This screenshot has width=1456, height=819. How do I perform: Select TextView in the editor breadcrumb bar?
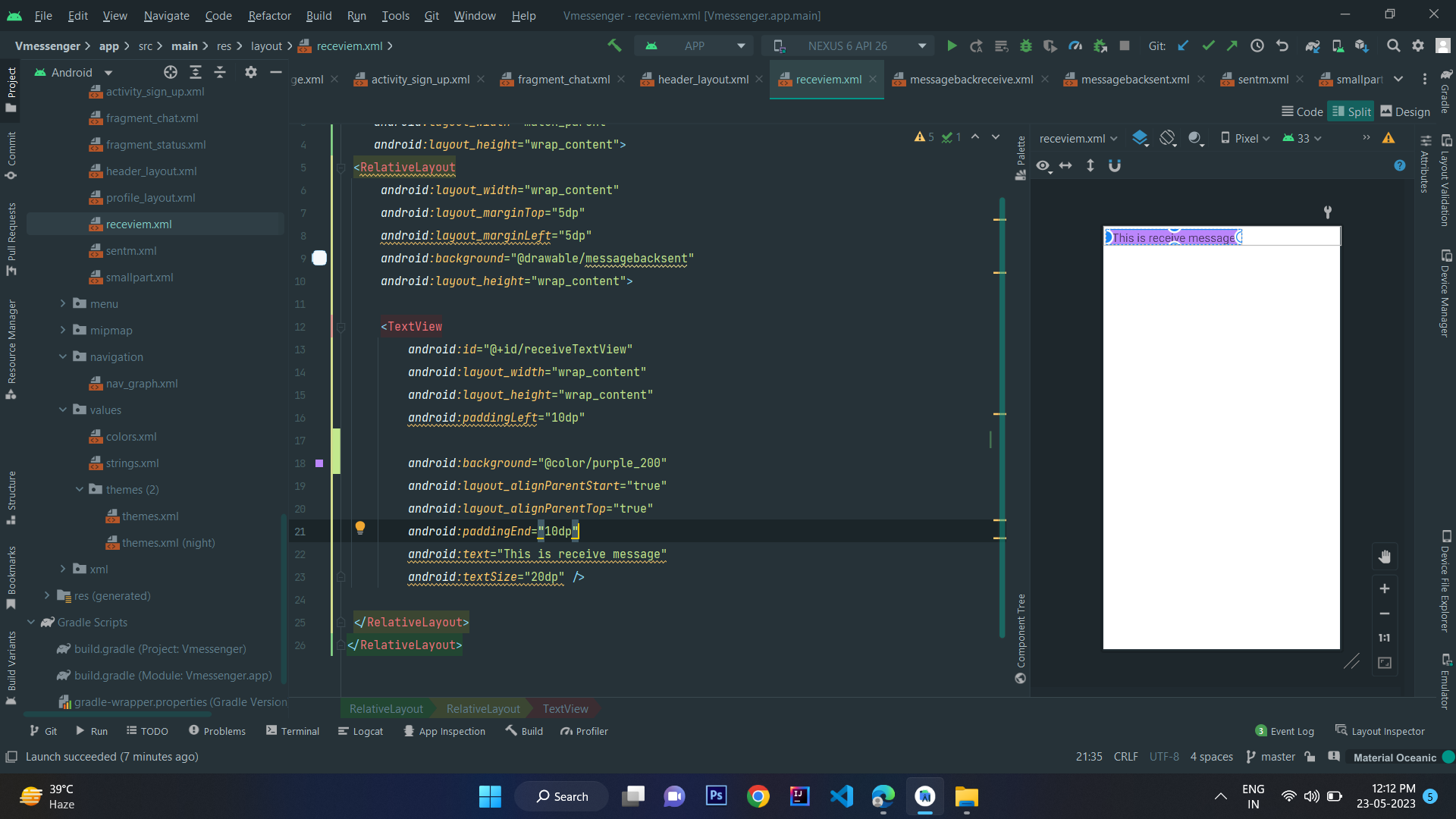click(565, 708)
